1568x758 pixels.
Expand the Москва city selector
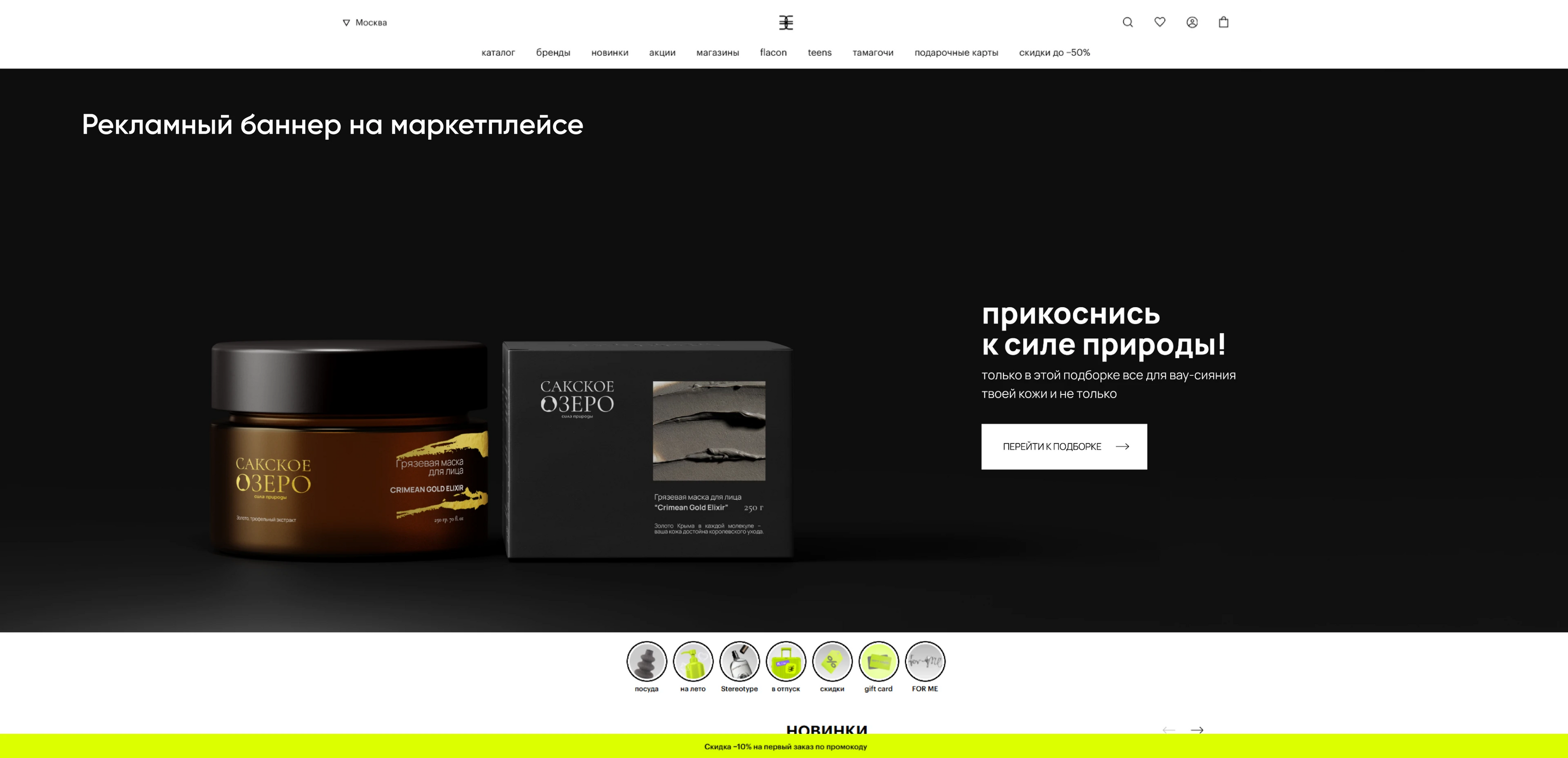[x=365, y=23]
